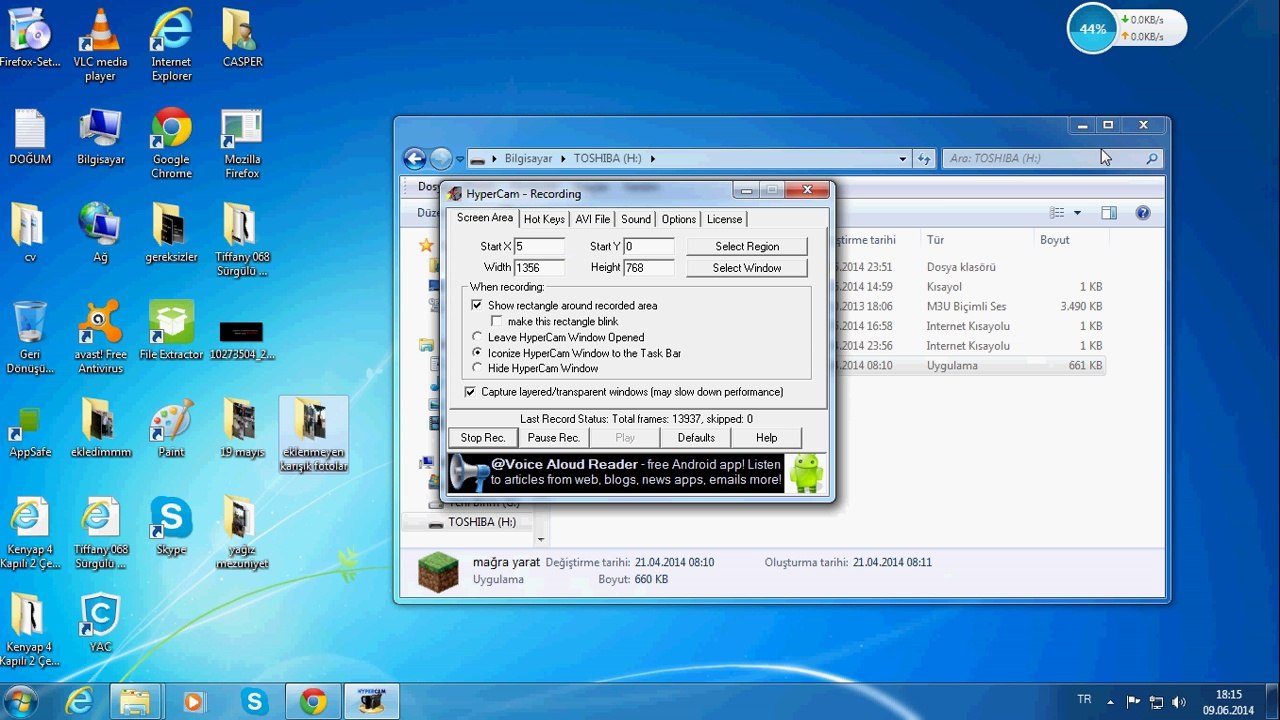Click the Height input field
Viewport: 1280px width, 720px height.
pyautogui.click(x=648, y=267)
